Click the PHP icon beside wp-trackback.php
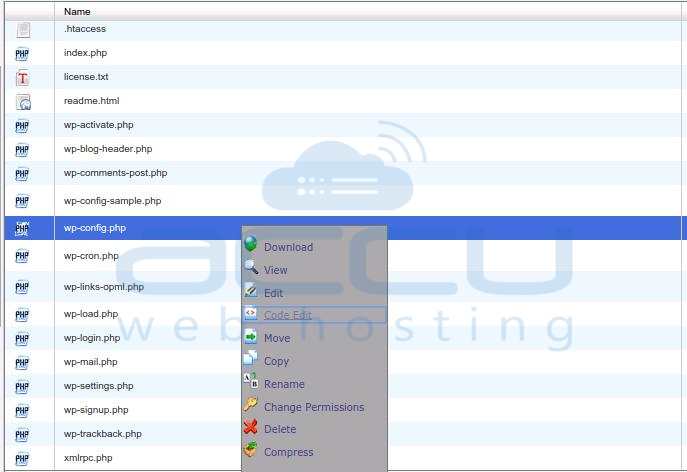 pyautogui.click(x=22, y=435)
